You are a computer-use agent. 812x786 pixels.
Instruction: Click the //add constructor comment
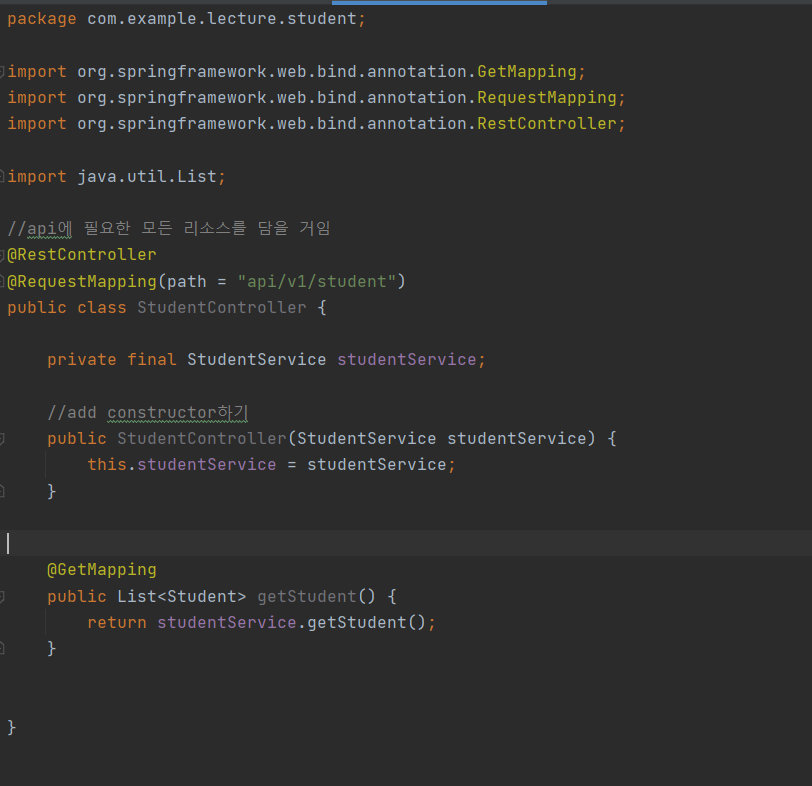click(148, 412)
